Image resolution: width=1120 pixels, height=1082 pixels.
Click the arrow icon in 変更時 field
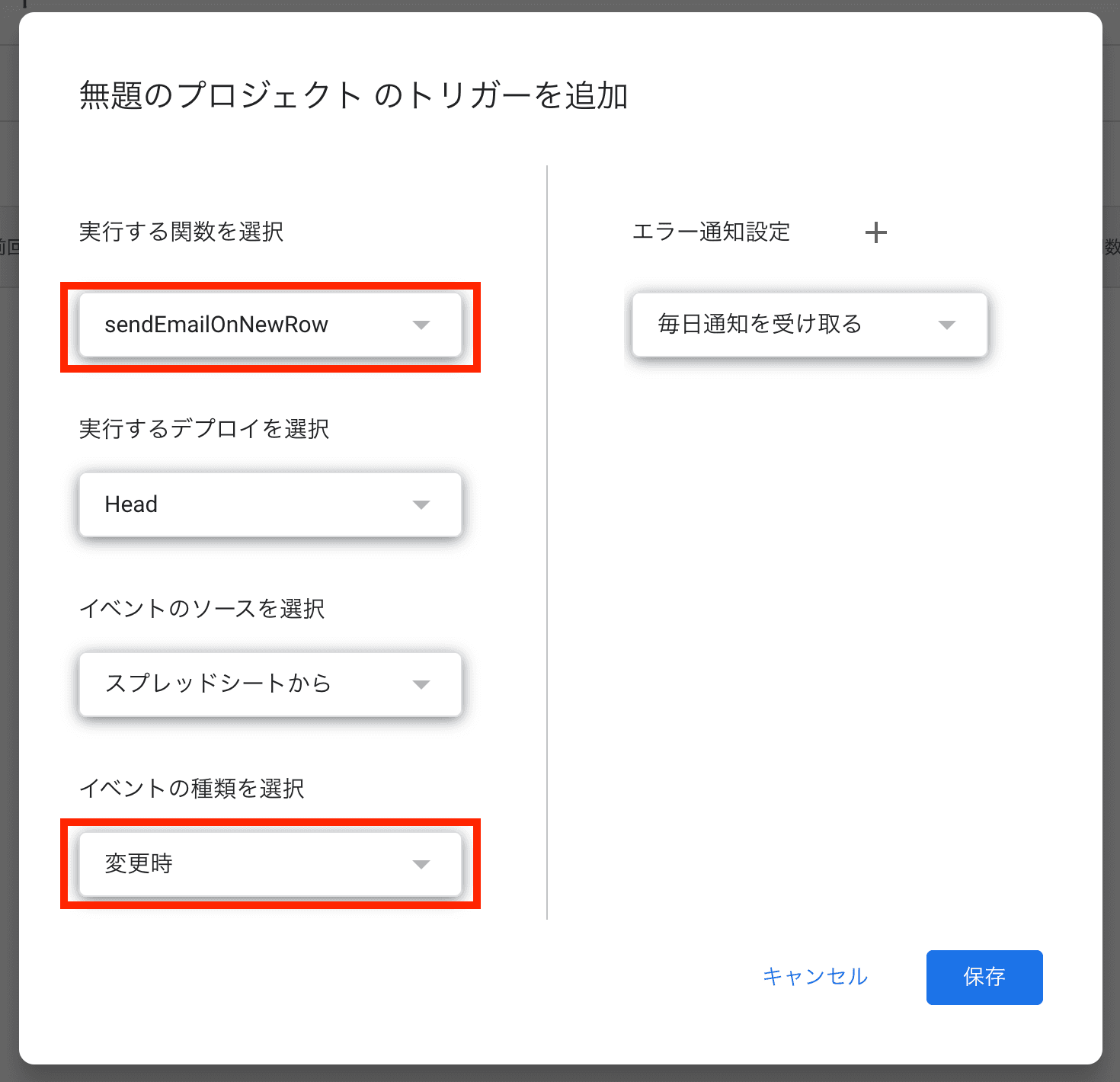[421, 864]
